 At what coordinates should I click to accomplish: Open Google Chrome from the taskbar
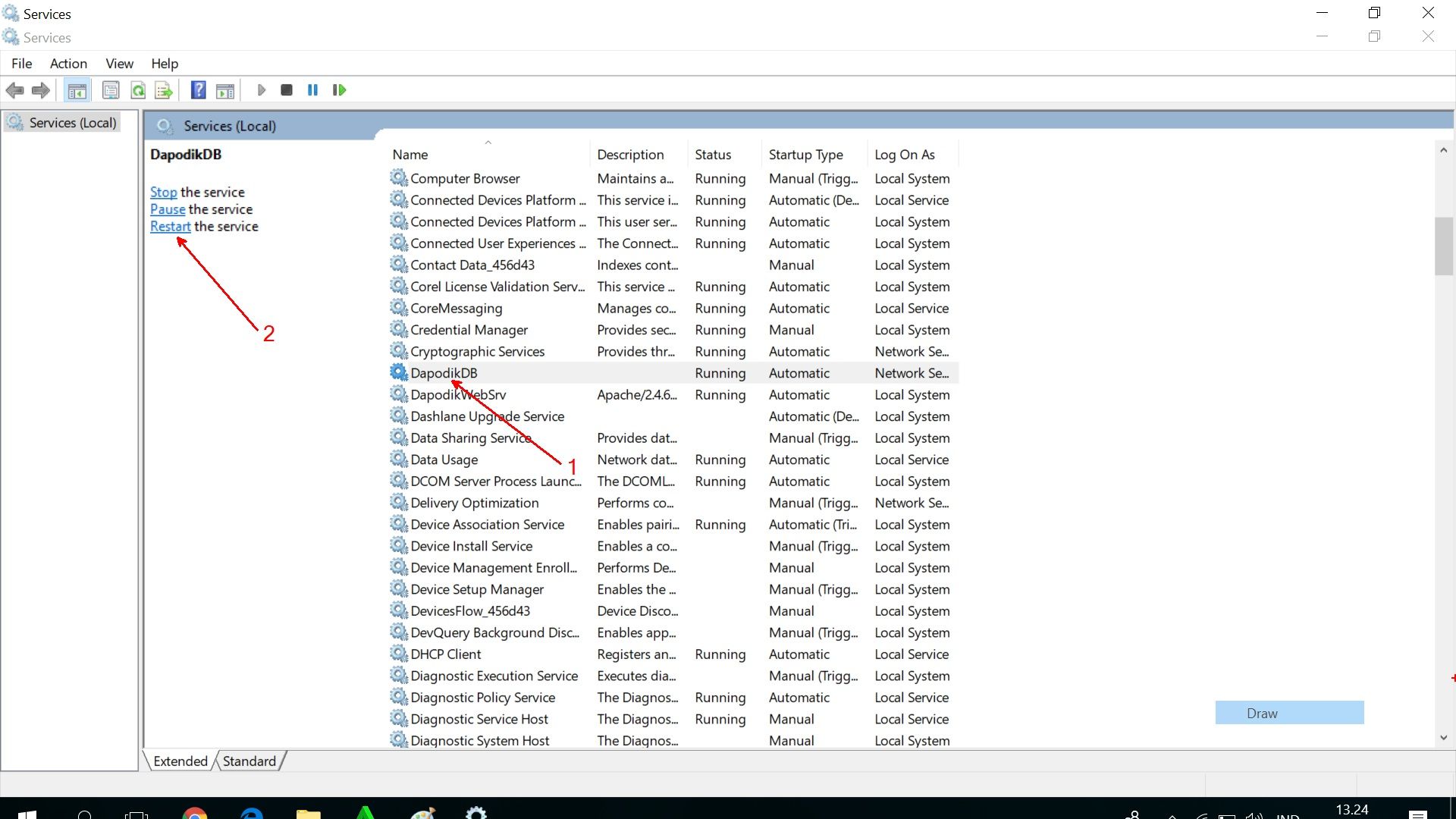[195, 813]
